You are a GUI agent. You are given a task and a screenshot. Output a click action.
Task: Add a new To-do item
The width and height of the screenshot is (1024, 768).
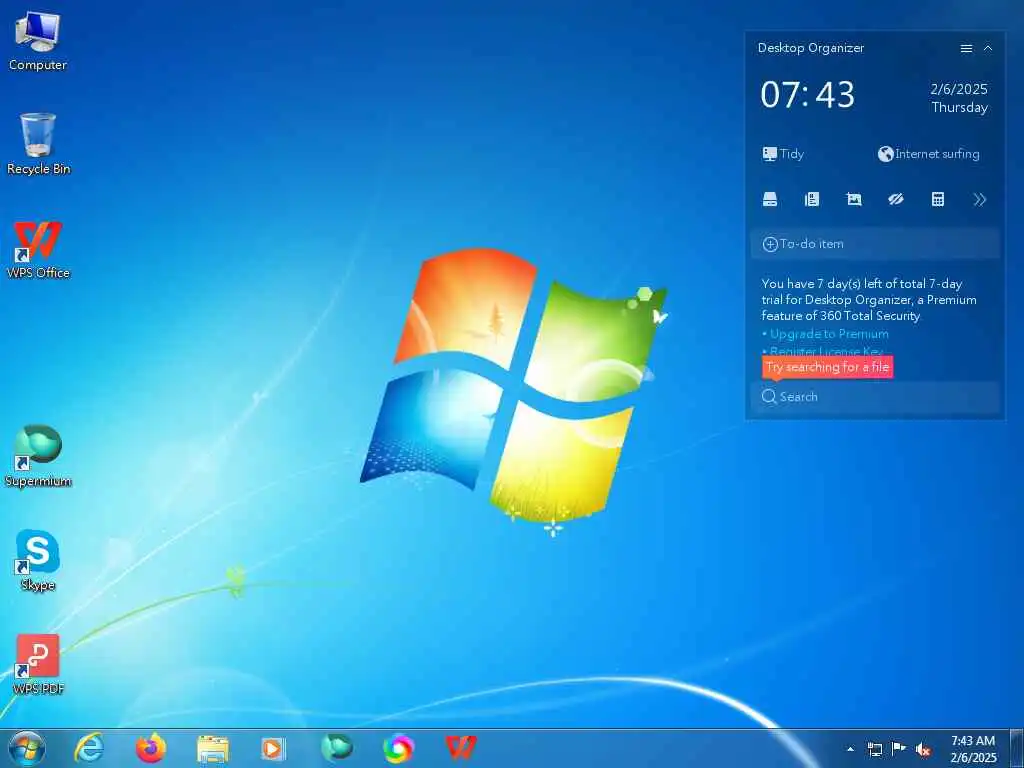coord(874,244)
